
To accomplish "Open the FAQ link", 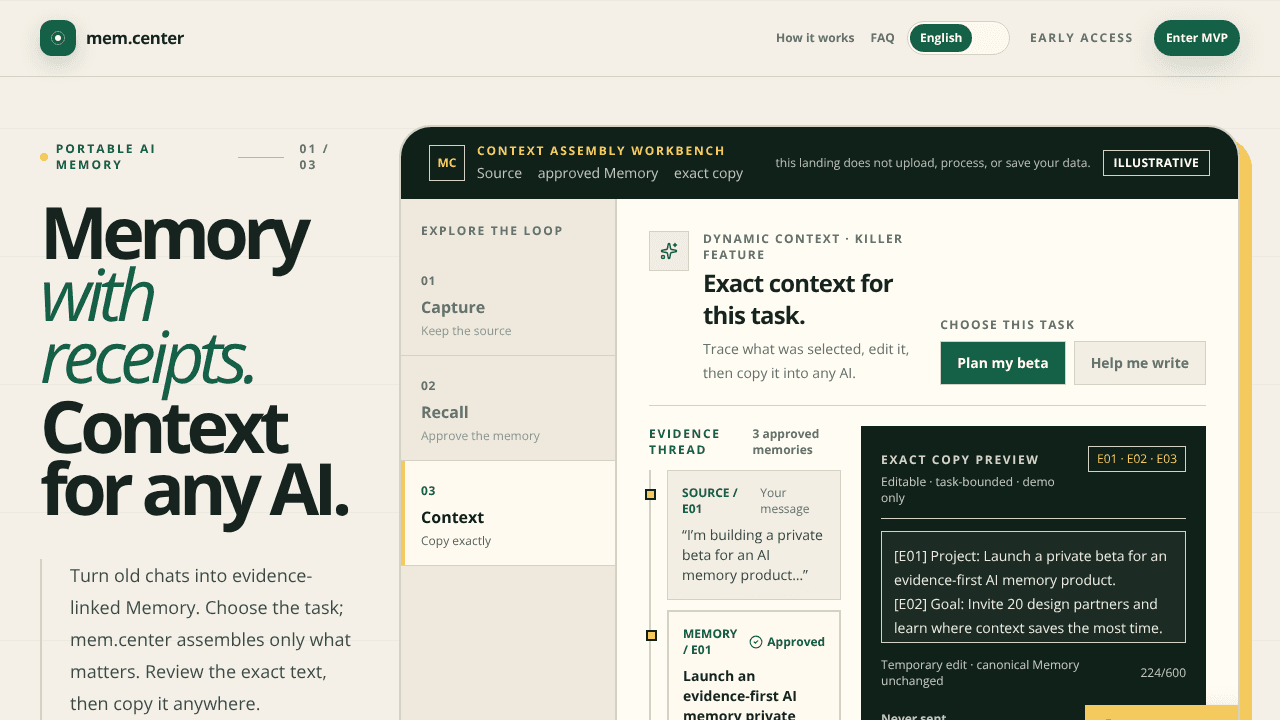I will pos(883,38).
